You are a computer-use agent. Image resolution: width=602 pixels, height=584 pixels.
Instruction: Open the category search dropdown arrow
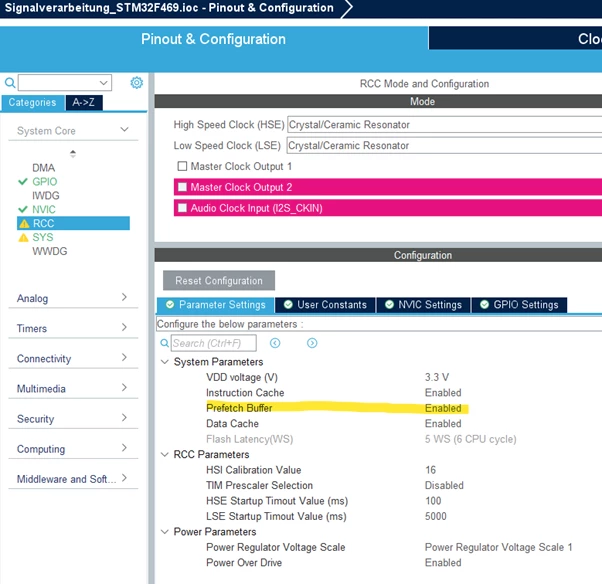[103, 83]
